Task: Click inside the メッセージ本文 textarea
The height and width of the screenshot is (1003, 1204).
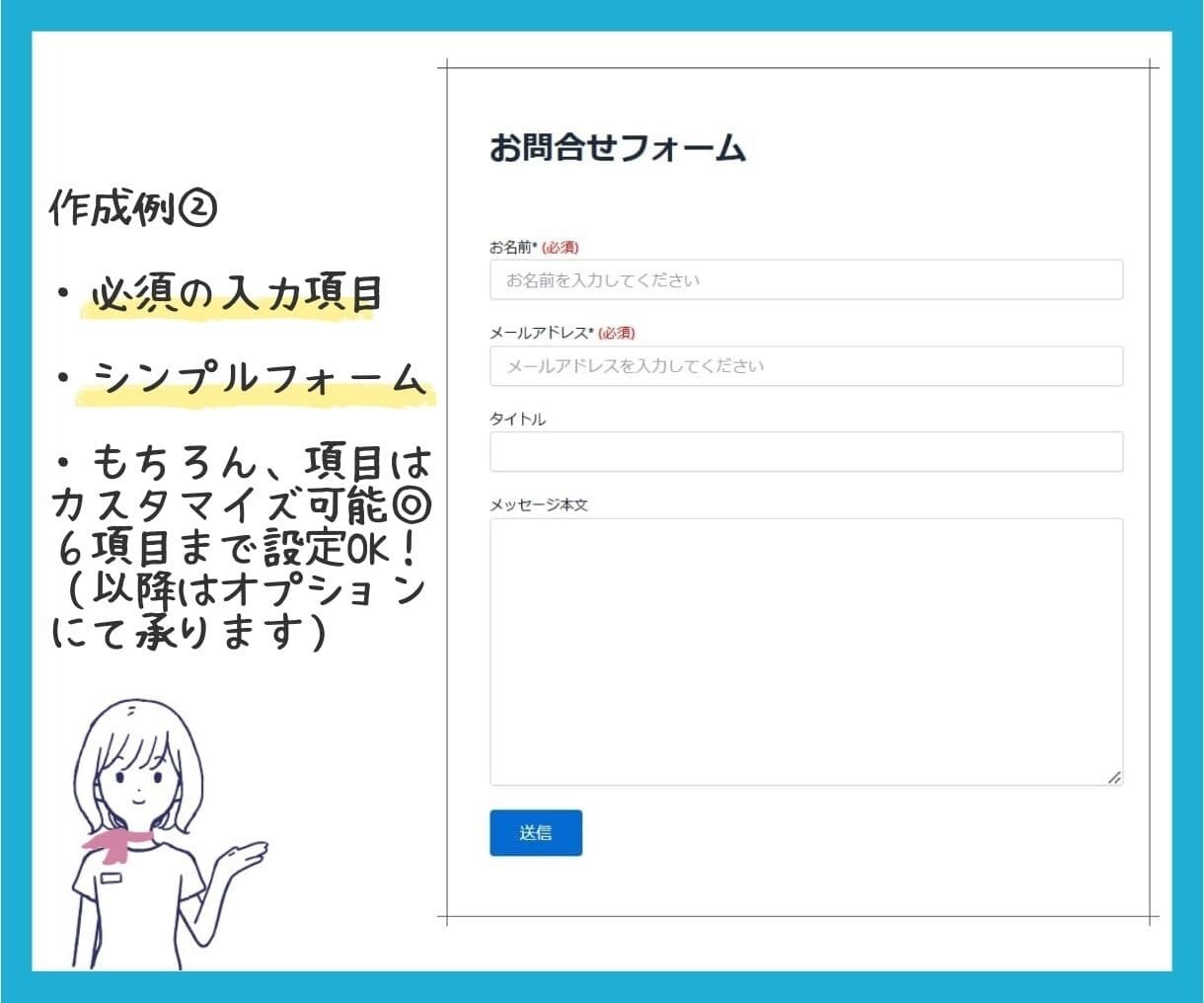Action: click(x=806, y=652)
